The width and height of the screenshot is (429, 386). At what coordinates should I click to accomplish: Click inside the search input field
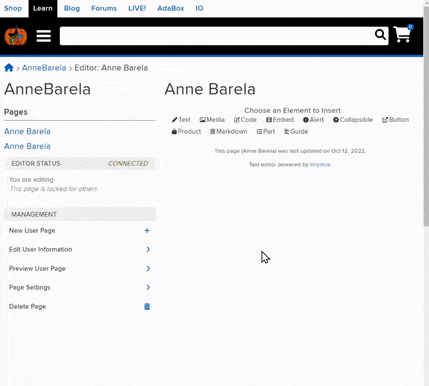pos(217,36)
